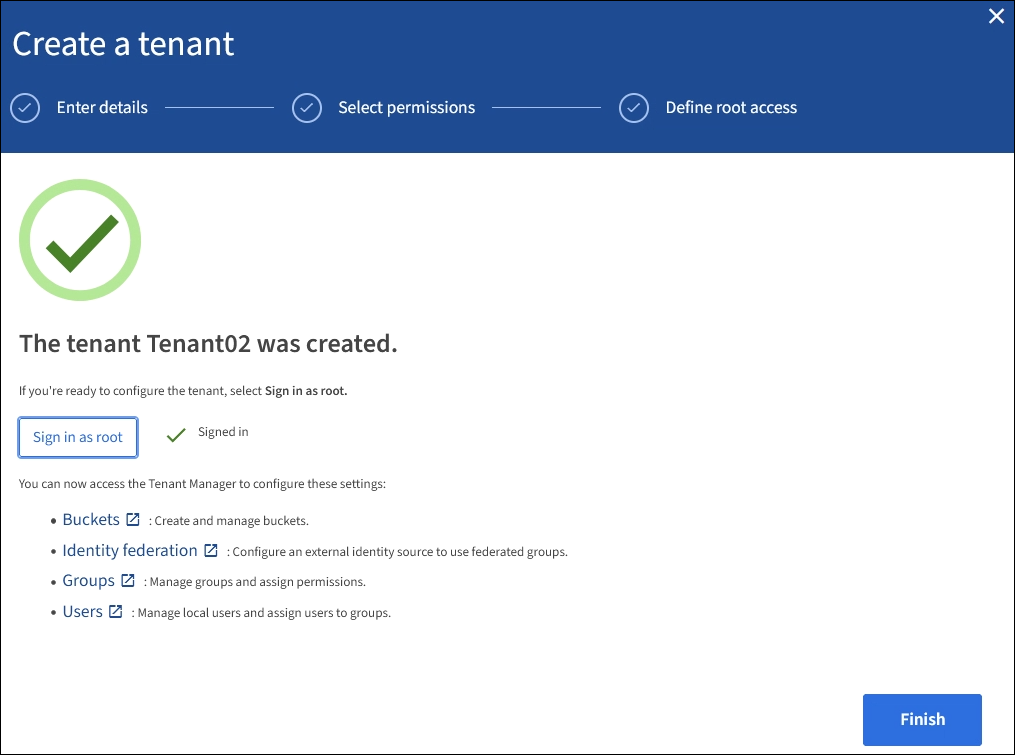1015x755 pixels.
Task: Click the Define root access step check icon
Action: click(x=634, y=108)
